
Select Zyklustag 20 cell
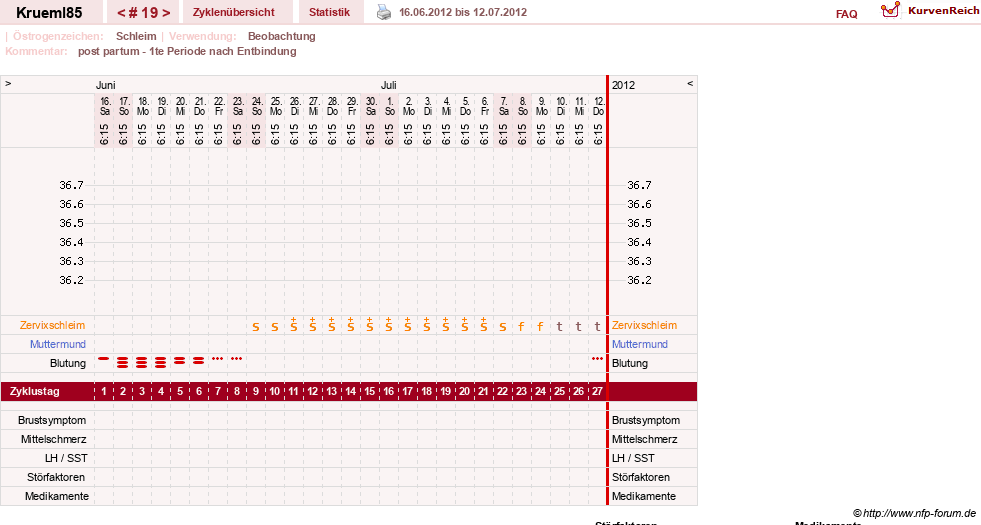click(465, 392)
